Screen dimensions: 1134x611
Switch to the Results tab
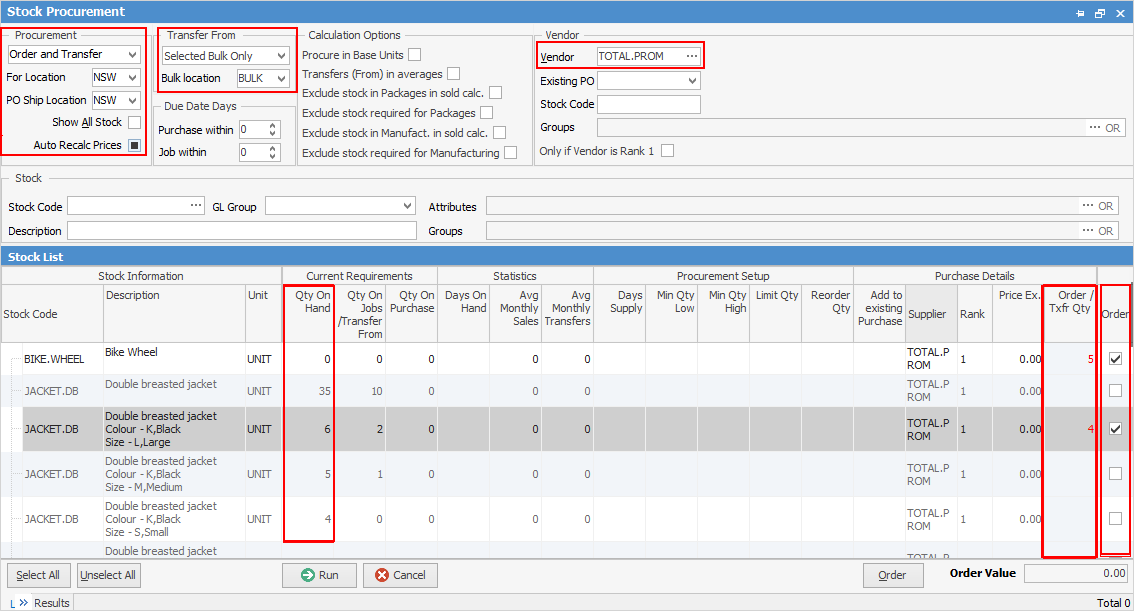(52, 603)
